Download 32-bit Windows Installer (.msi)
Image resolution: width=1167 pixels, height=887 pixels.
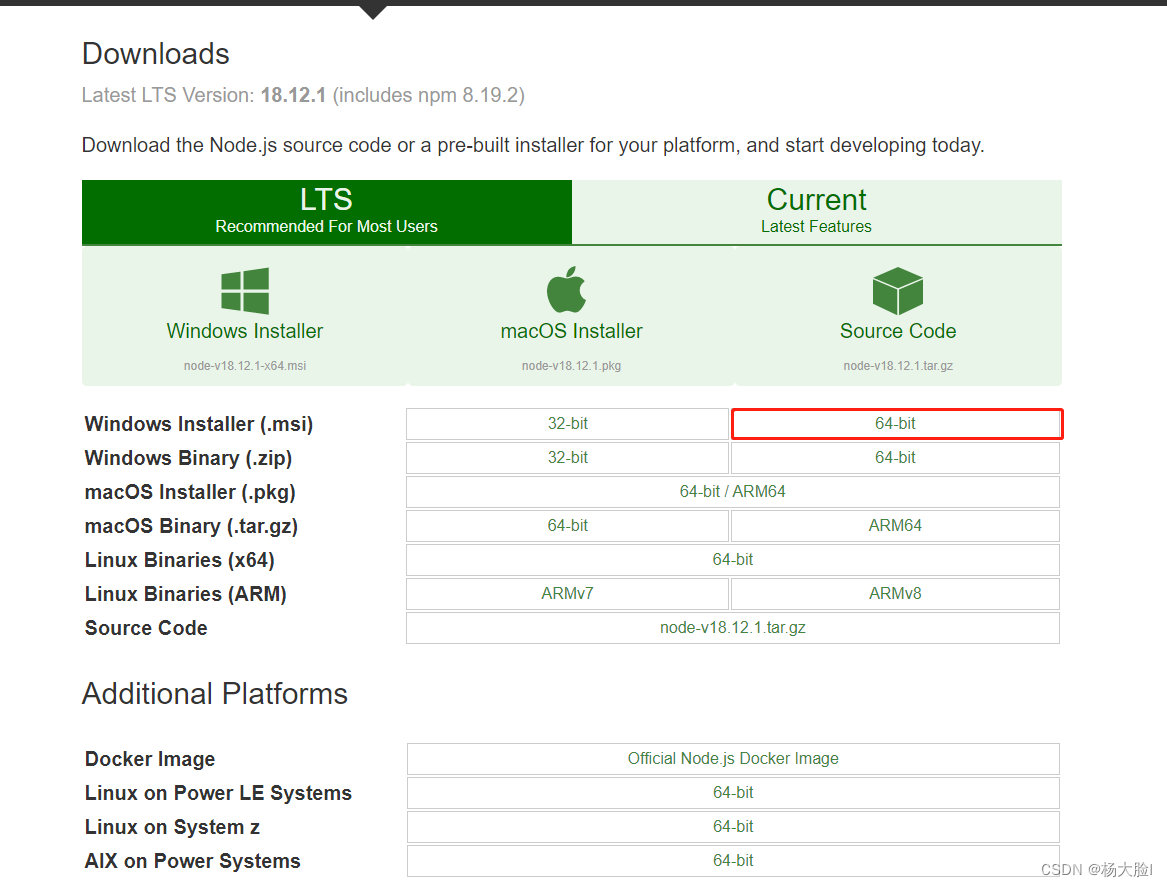(567, 423)
